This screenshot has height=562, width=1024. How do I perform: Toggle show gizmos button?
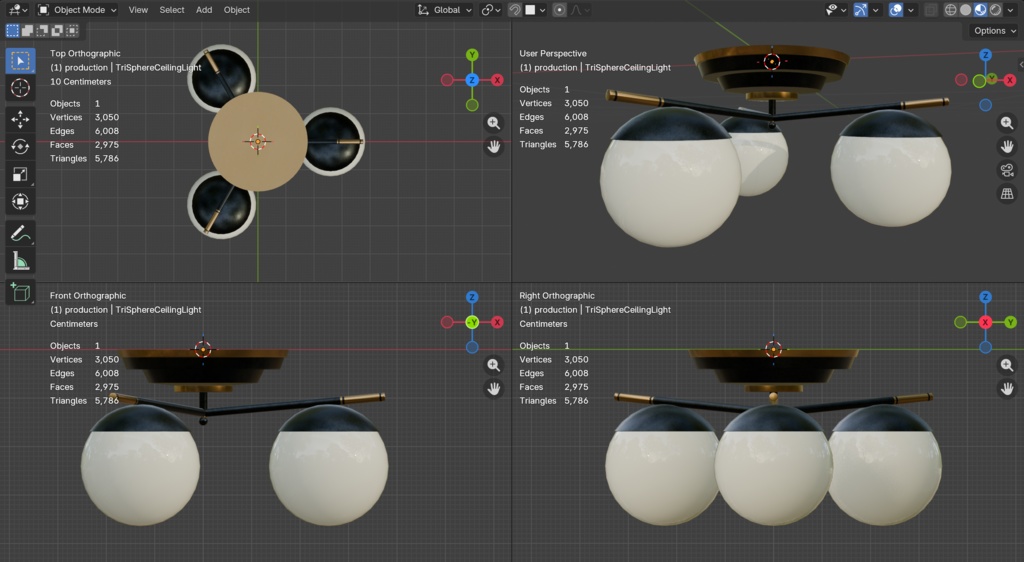tap(861, 10)
